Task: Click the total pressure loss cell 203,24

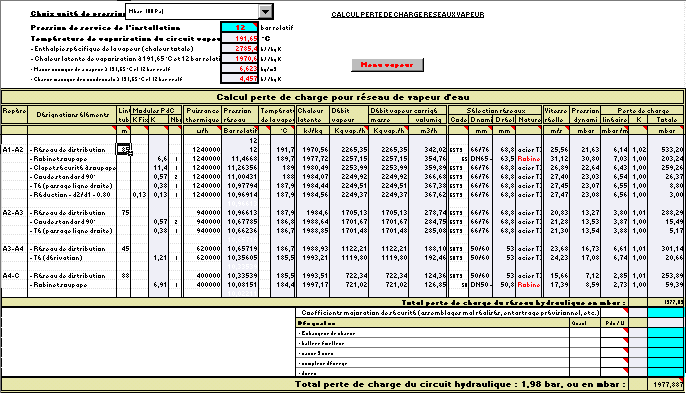Action: pyautogui.click(x=666, y=159)
